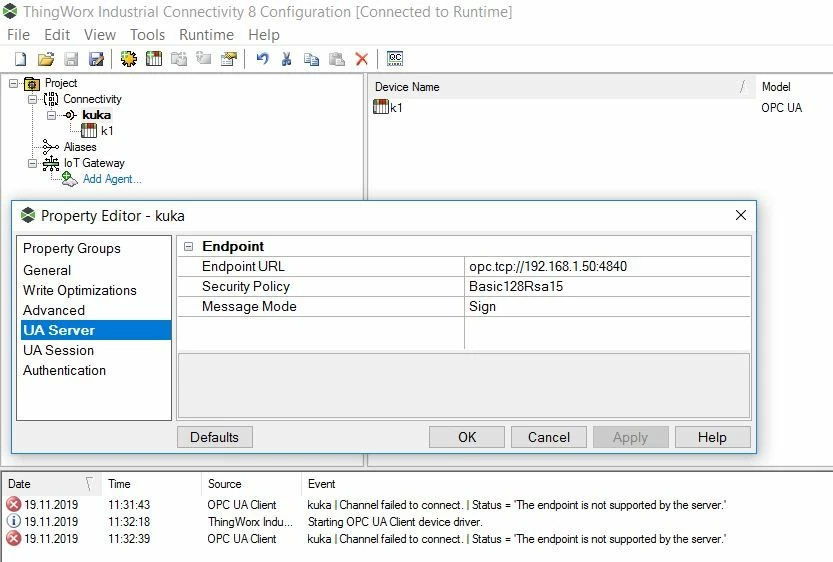Select the General property group
The height and width of the screenshot is (562, 833).
94,270
